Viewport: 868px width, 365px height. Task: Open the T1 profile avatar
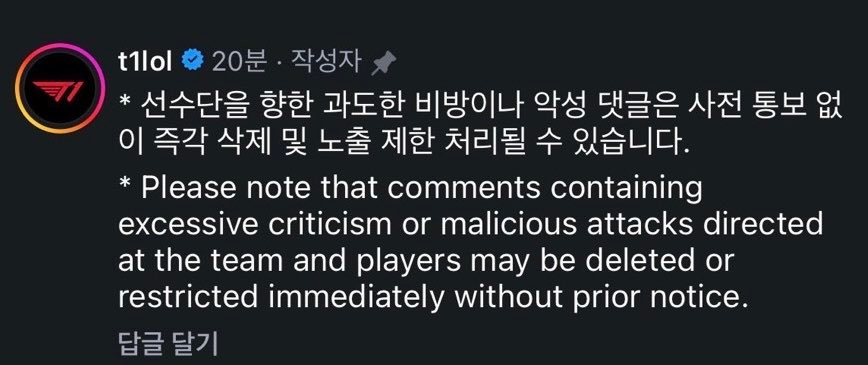pos(60,89)
